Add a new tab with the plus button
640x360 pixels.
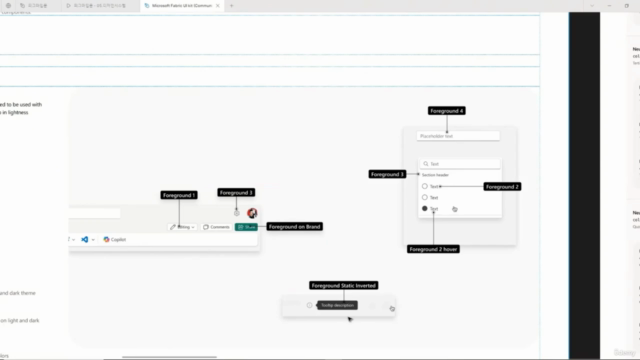coord(231,6)
